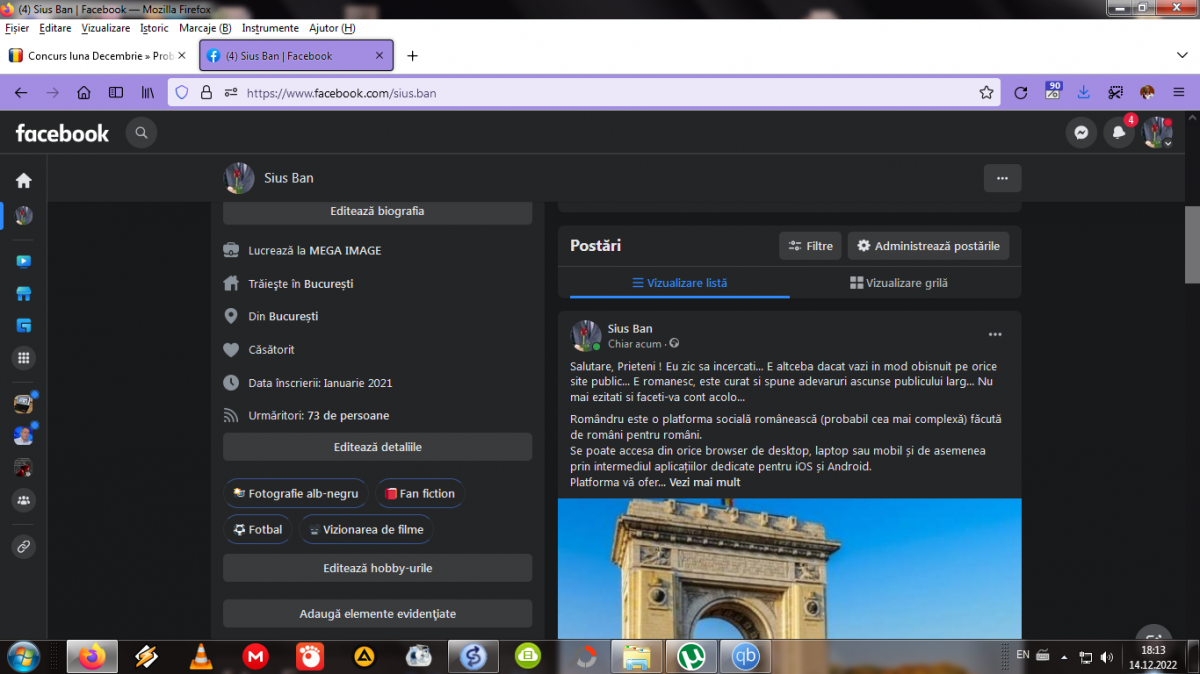
Task: Switch to Vizualizare grilă view
Action: pos(898,283)
